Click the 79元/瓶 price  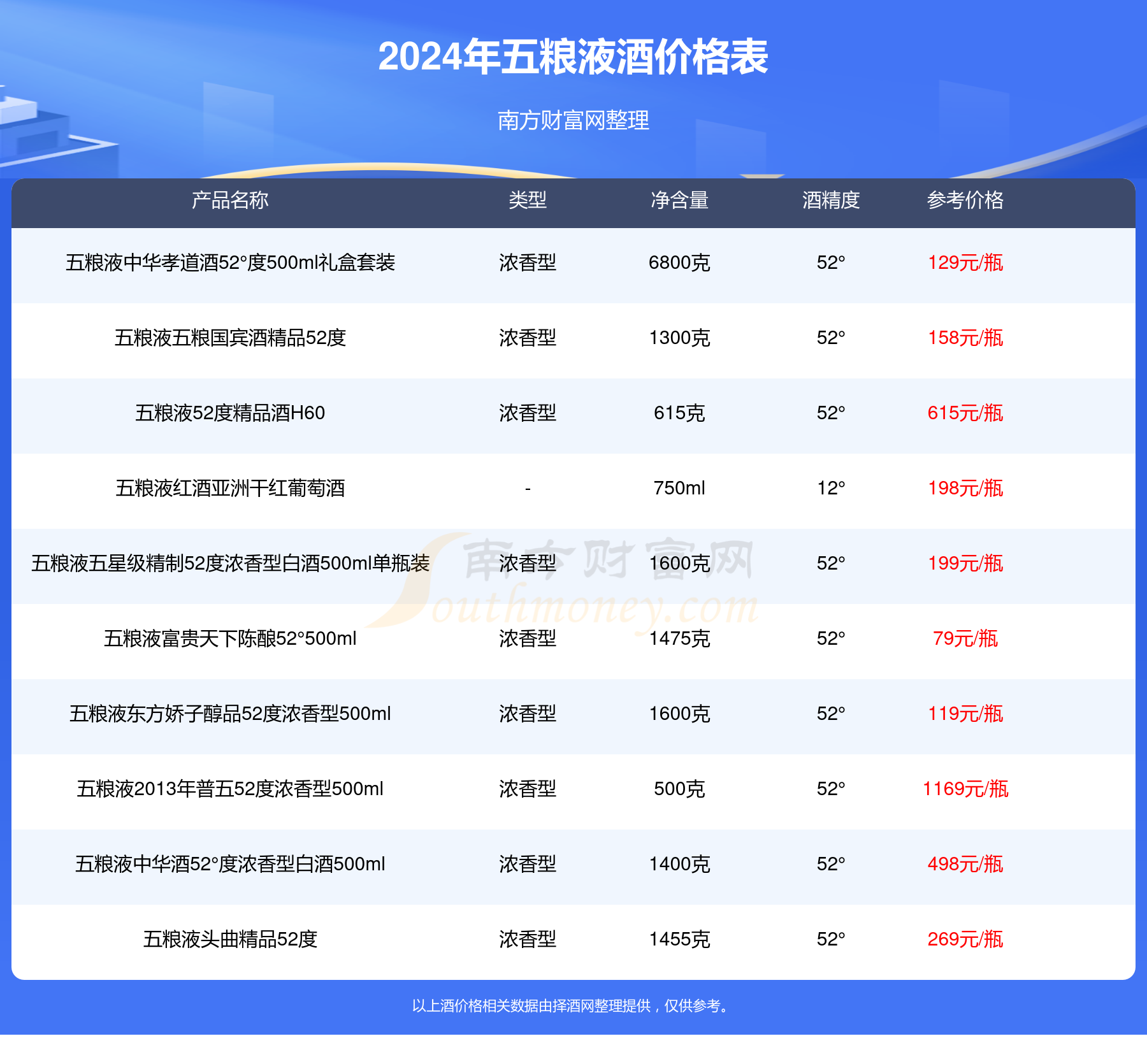965,638
